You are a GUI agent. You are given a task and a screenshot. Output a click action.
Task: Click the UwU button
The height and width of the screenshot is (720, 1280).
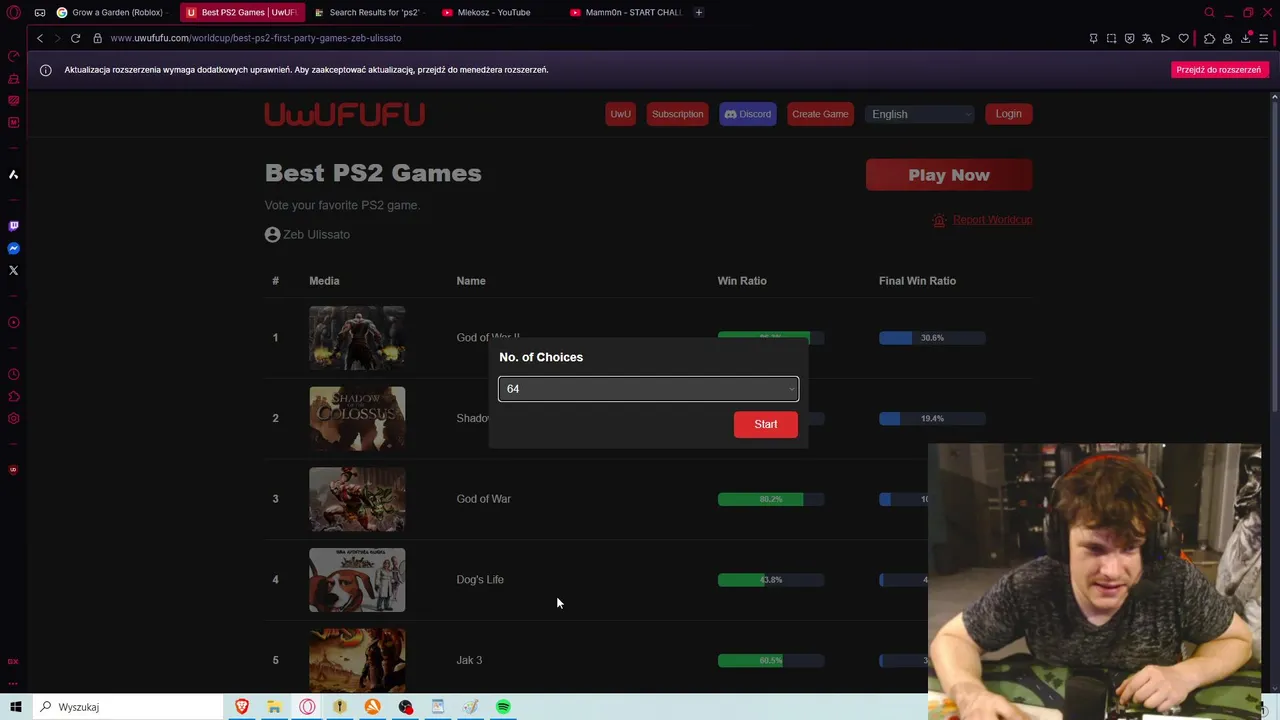(x=621, y=114)
